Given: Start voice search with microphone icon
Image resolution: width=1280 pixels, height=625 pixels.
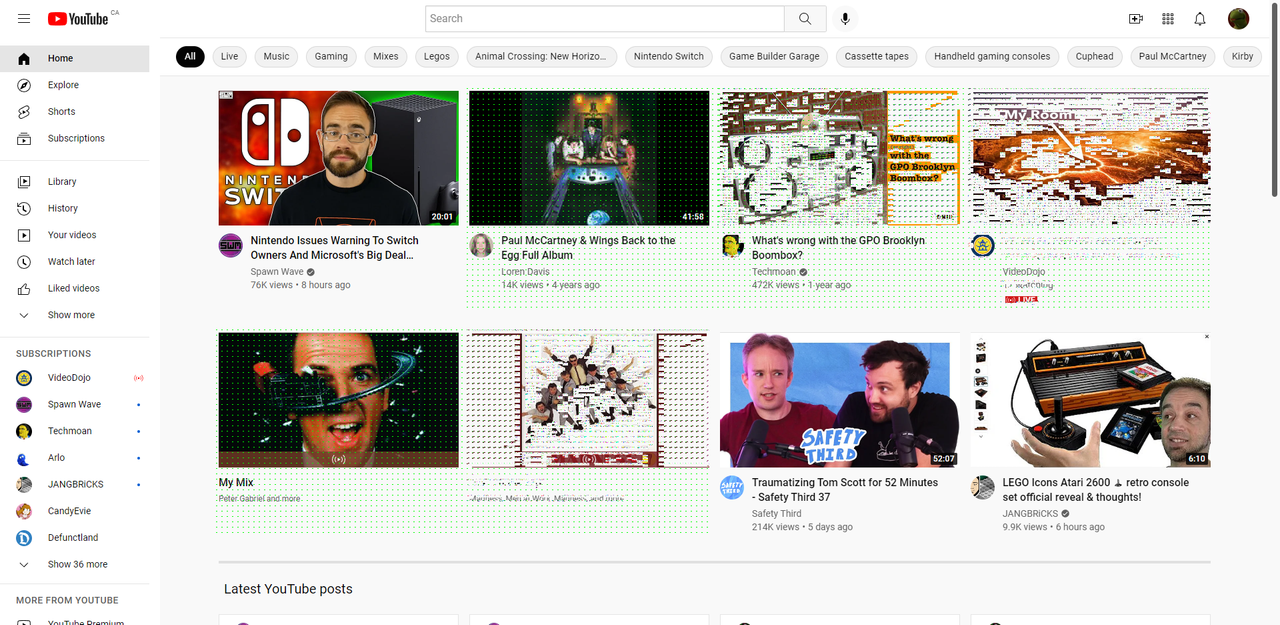Looking at the screenshot, I should pos(845,18).
